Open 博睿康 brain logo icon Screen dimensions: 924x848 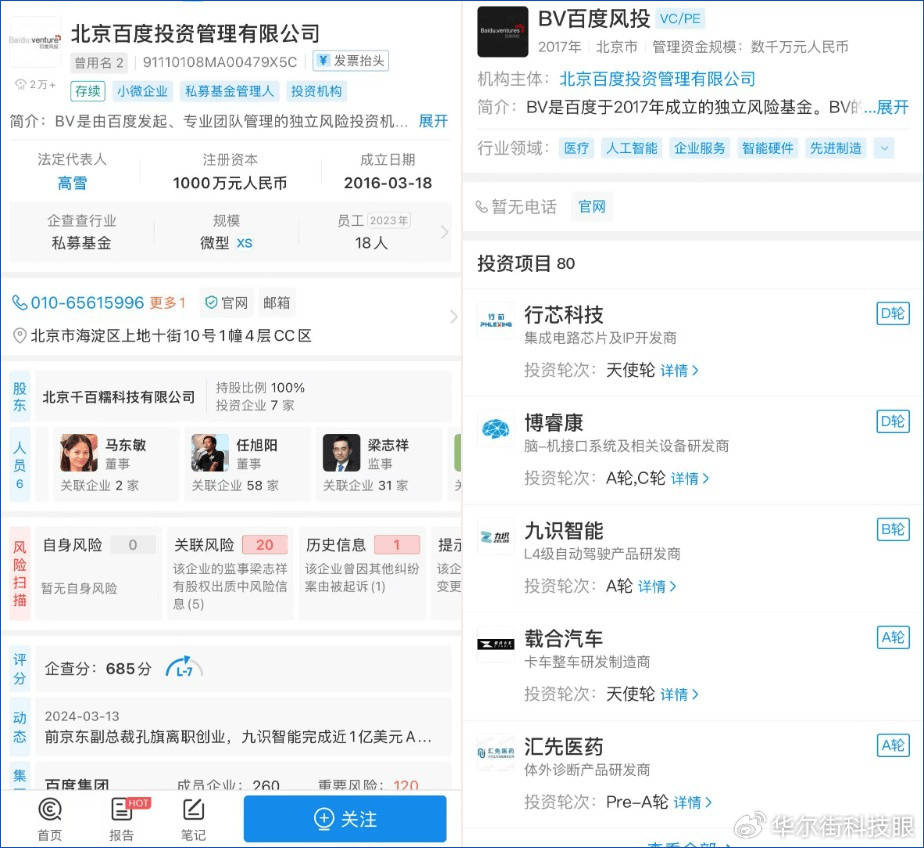click(x=496, y=428)
